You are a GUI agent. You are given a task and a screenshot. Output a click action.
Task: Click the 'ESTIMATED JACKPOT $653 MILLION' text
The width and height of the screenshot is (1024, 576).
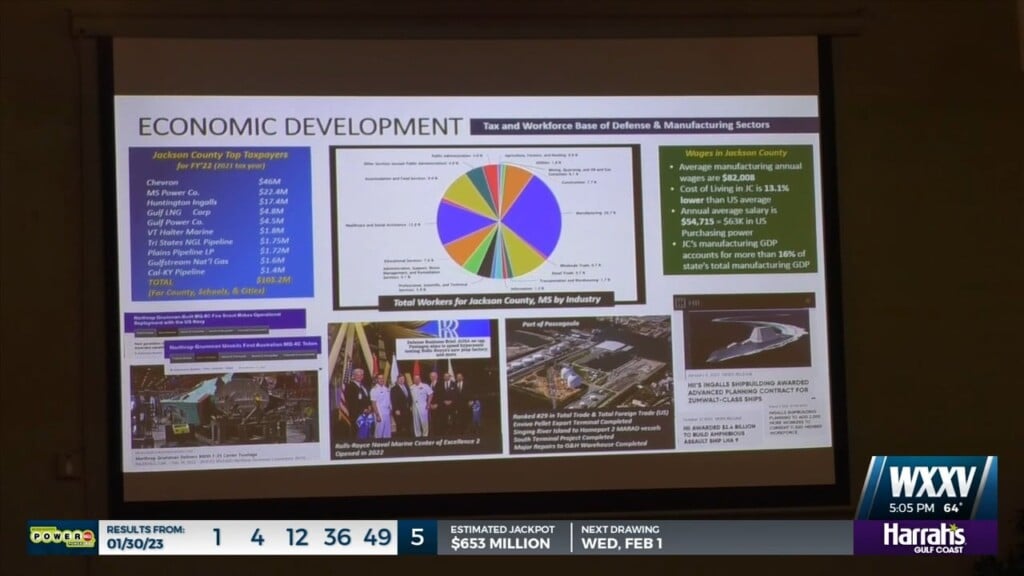[x=502, y=537]
